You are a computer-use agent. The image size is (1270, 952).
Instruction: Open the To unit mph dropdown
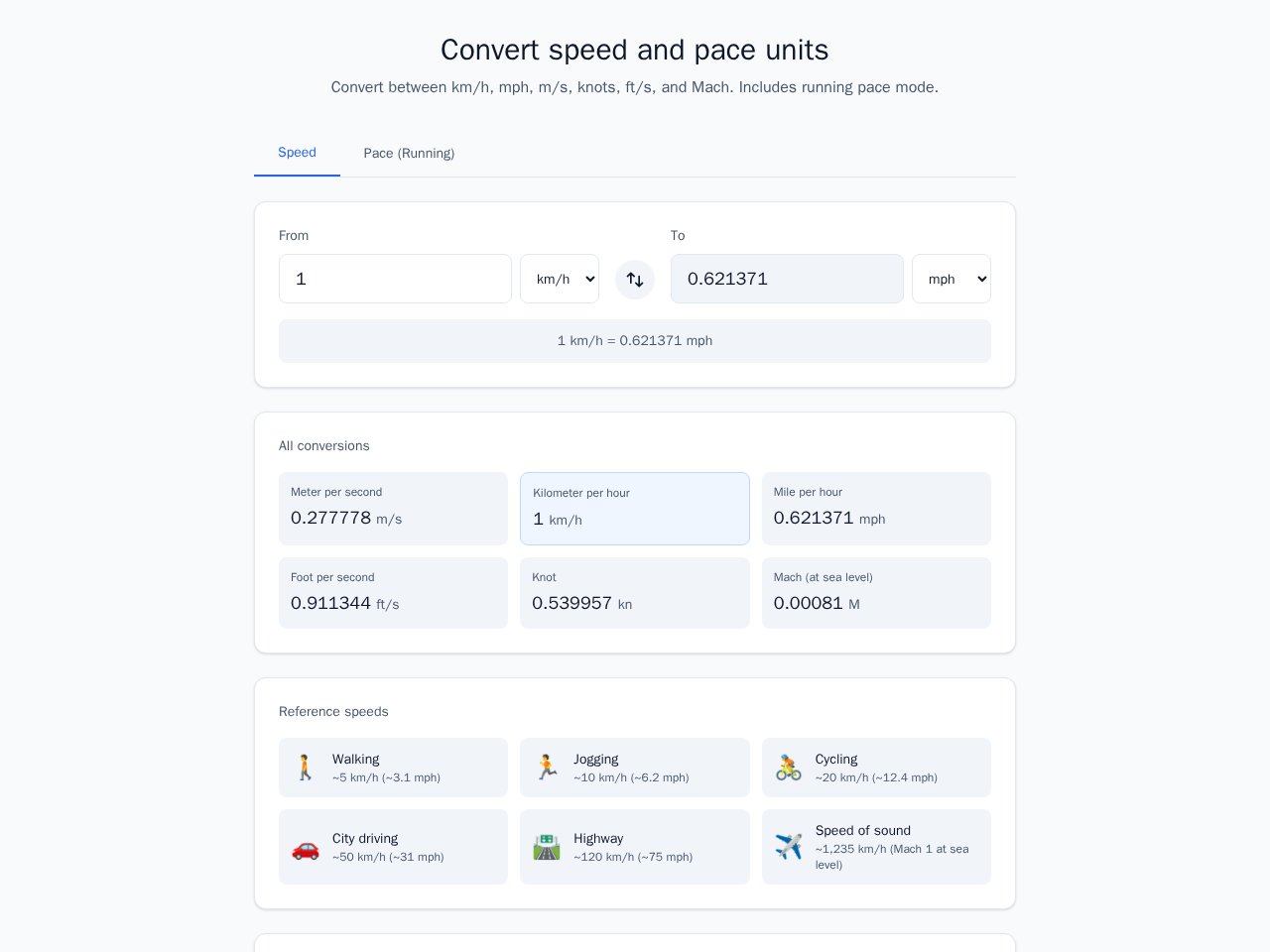(952, 279)
